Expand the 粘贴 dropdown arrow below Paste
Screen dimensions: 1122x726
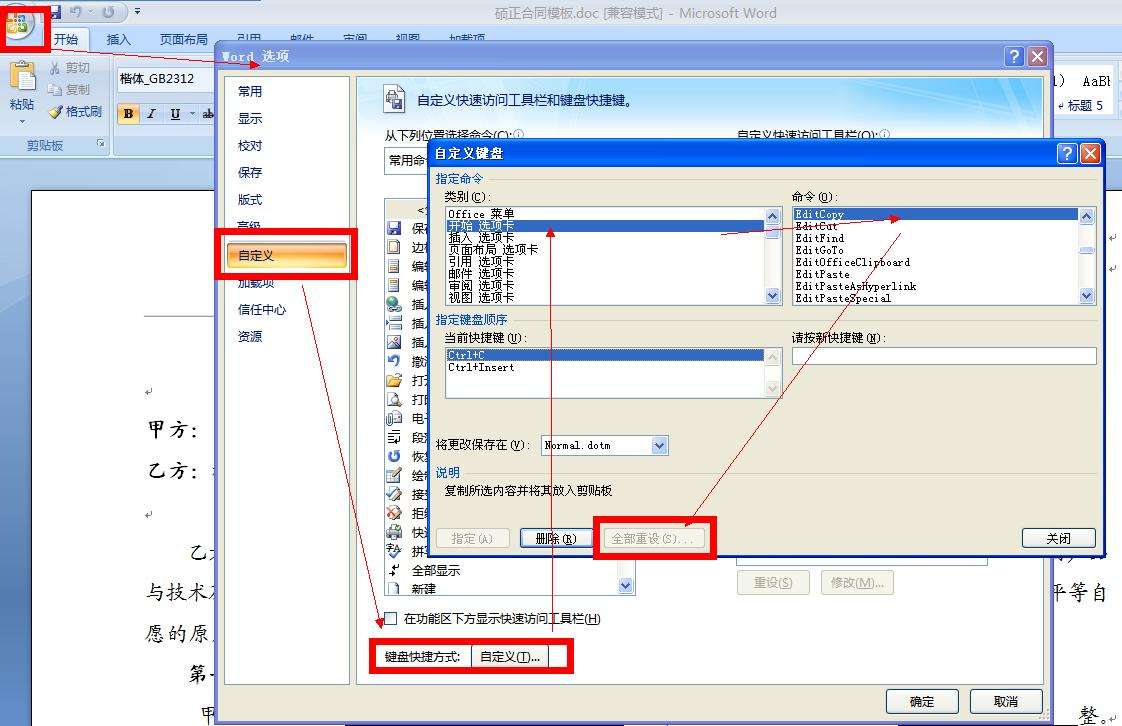(x=22, y=122)
